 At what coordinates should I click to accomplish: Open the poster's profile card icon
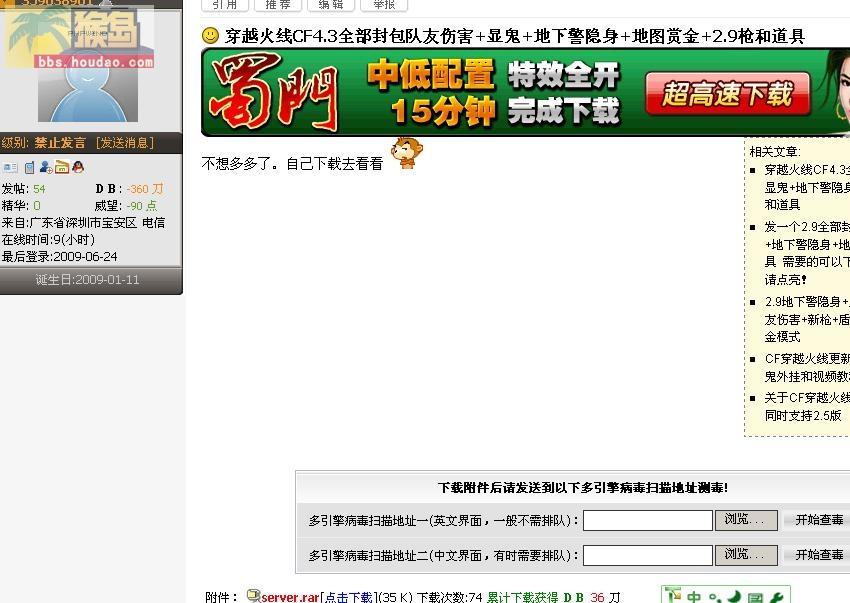tap(10, 168)
